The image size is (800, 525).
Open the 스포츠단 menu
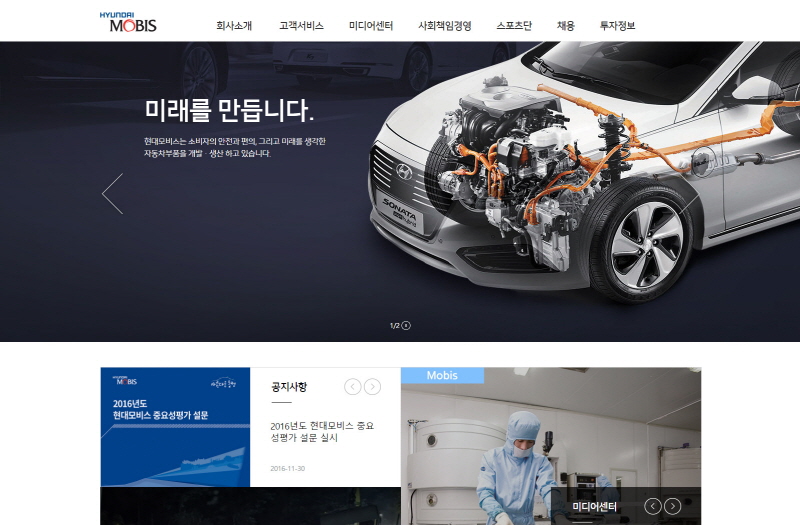tap(514, 26)
